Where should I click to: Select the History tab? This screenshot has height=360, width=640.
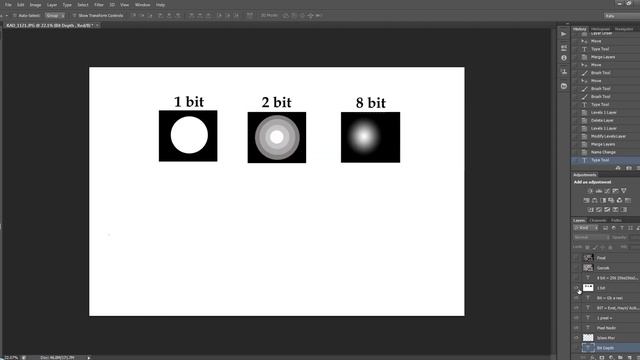579,29
